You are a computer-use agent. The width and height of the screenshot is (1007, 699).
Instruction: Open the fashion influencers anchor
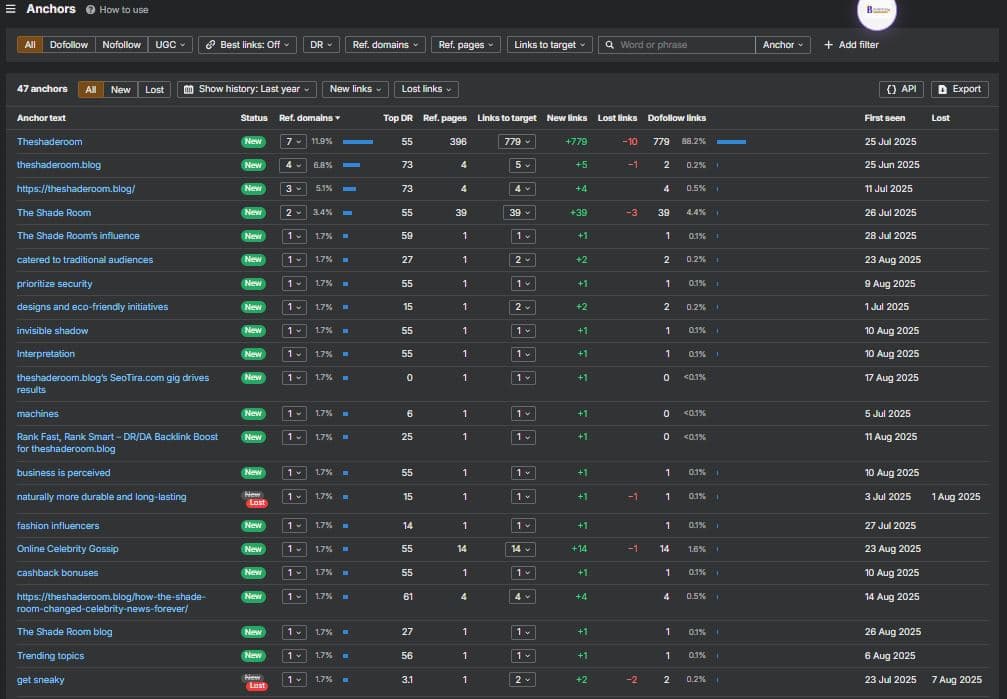(58, 526)
